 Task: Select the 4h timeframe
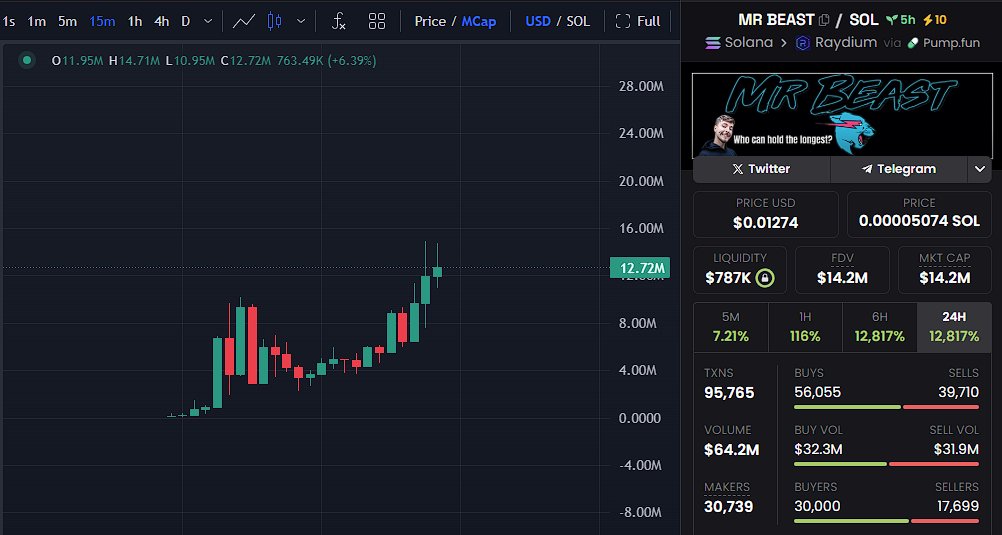[x=162, y=21]
